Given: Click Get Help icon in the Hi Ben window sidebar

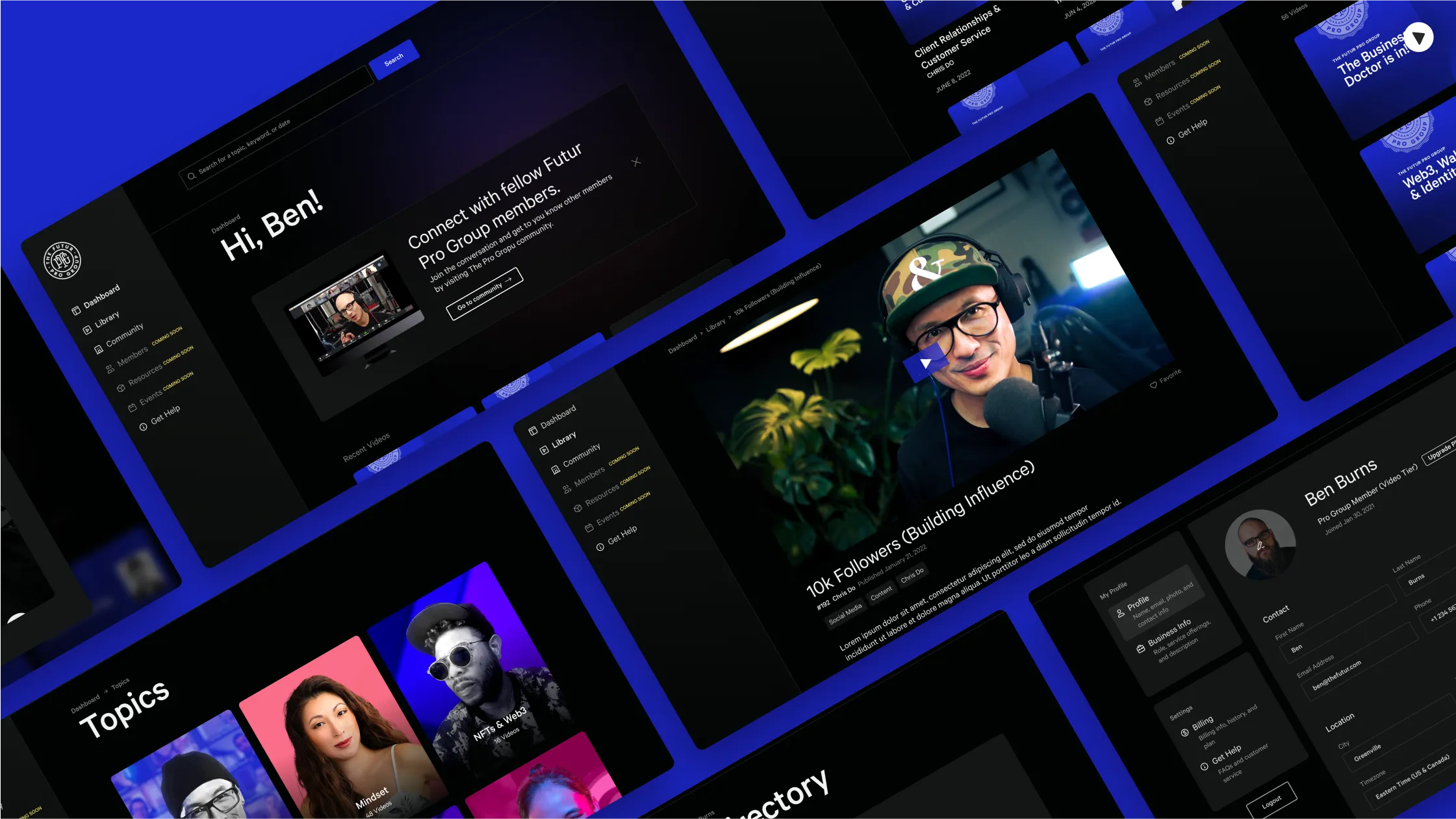Looking at the screenshot, I should pos(143,427).
